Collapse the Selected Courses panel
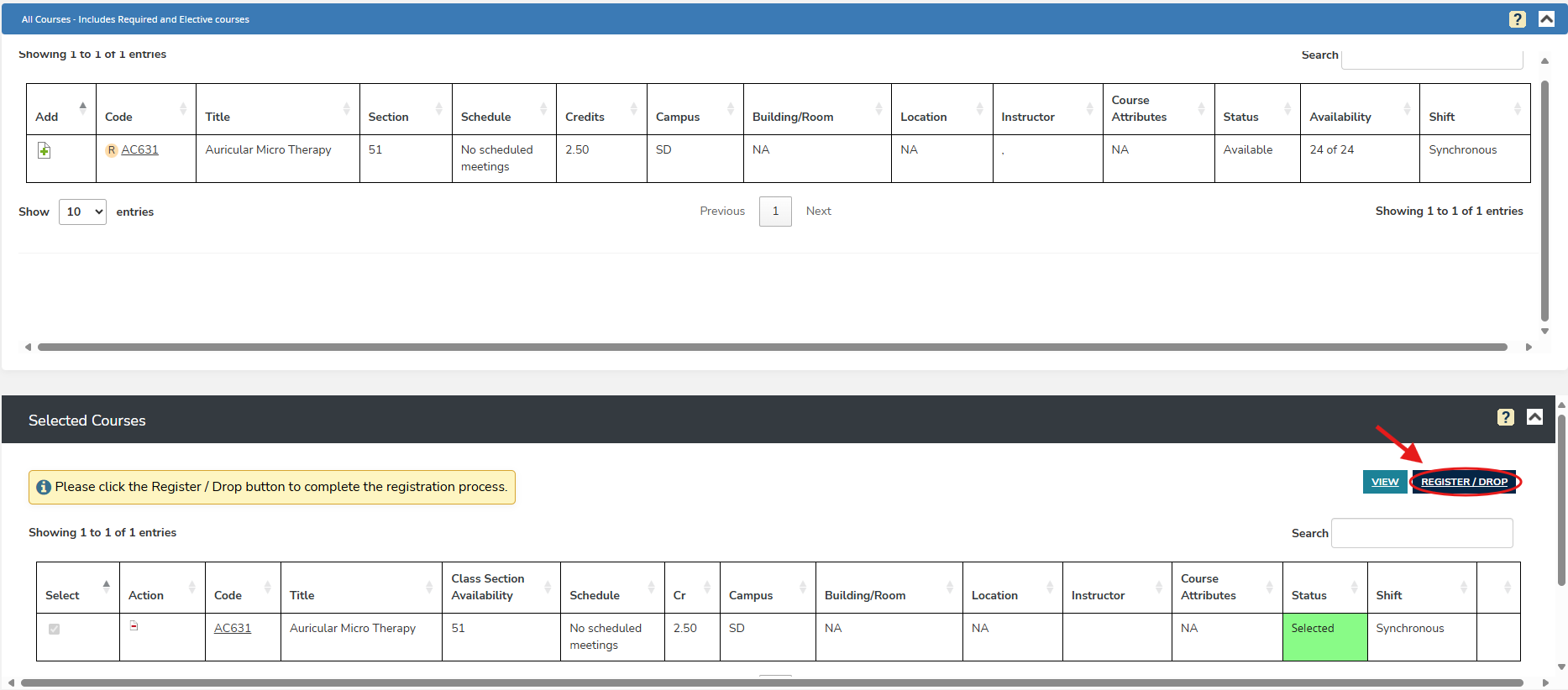 point(1534,417)
